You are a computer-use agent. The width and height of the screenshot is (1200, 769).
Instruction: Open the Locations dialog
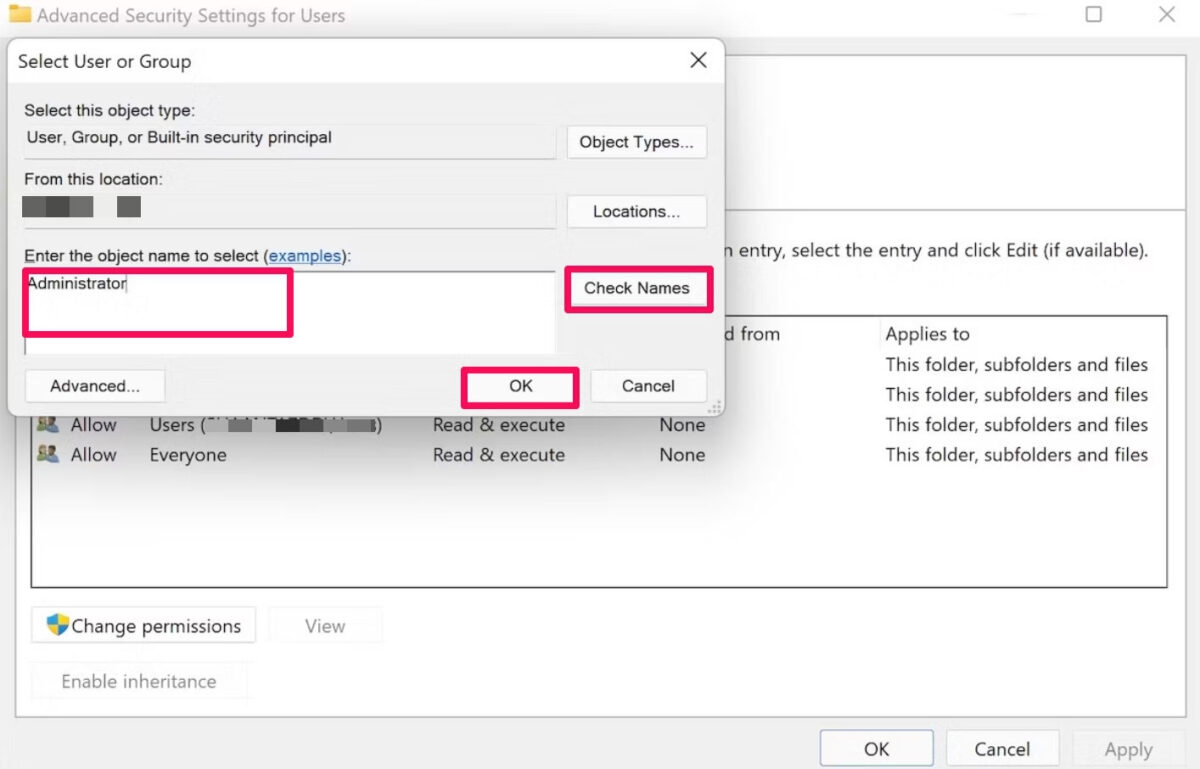(637, 211)
